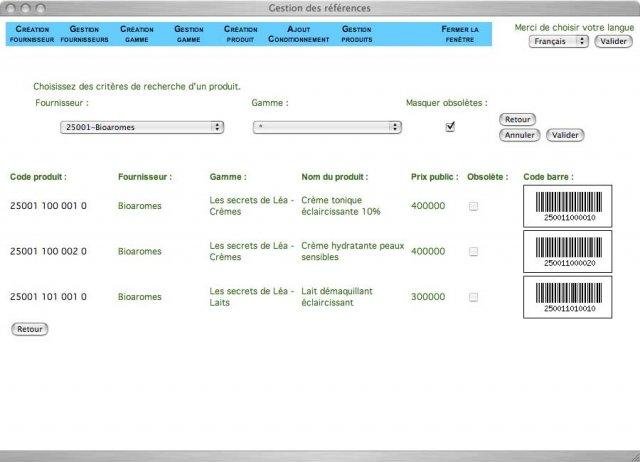640x462 pixels.
Task: Click Annuler in the search criteria
Action: click(x=520, y=135)
